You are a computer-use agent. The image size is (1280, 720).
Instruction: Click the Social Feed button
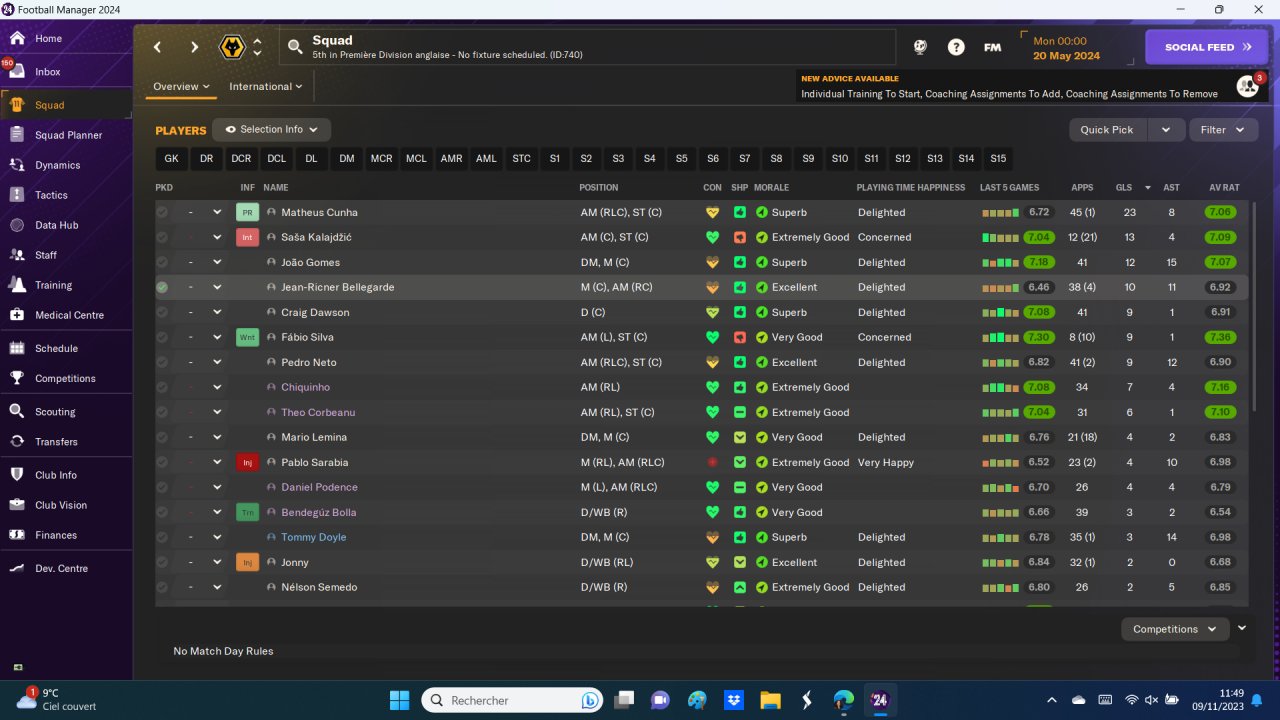click(x=1206, y=47)
